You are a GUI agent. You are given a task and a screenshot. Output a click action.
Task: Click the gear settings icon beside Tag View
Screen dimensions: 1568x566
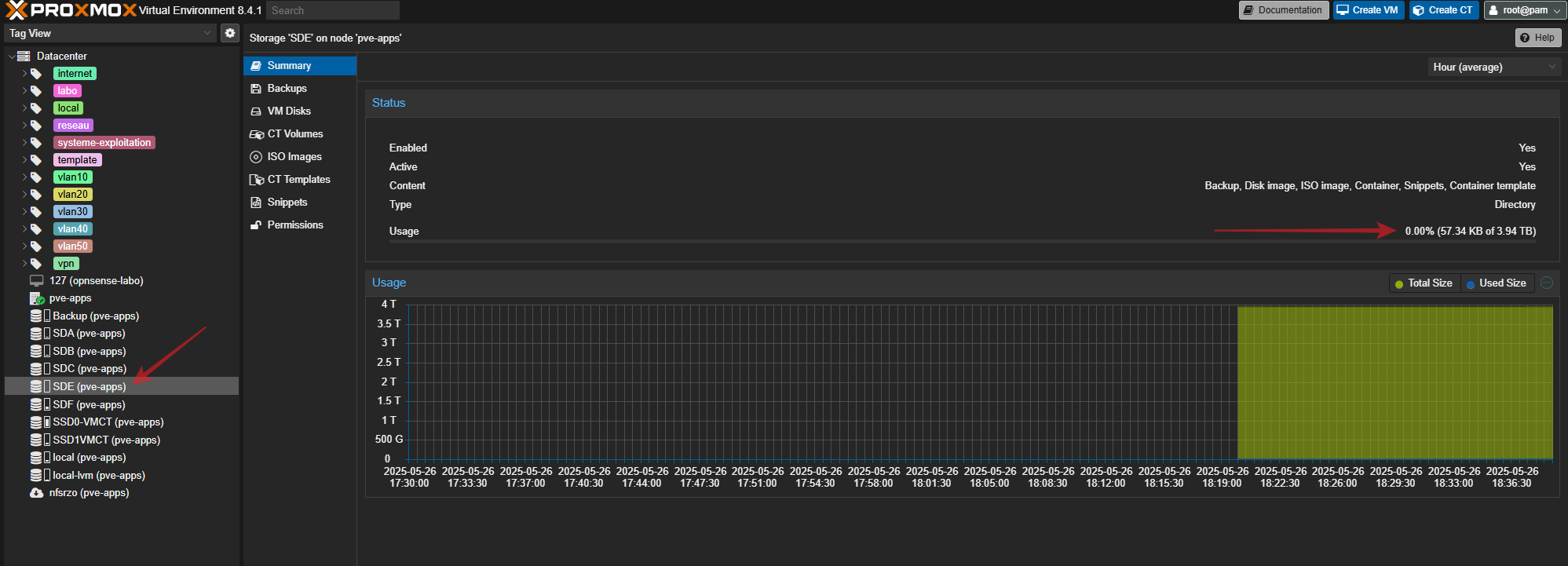[x=229, y=33]
